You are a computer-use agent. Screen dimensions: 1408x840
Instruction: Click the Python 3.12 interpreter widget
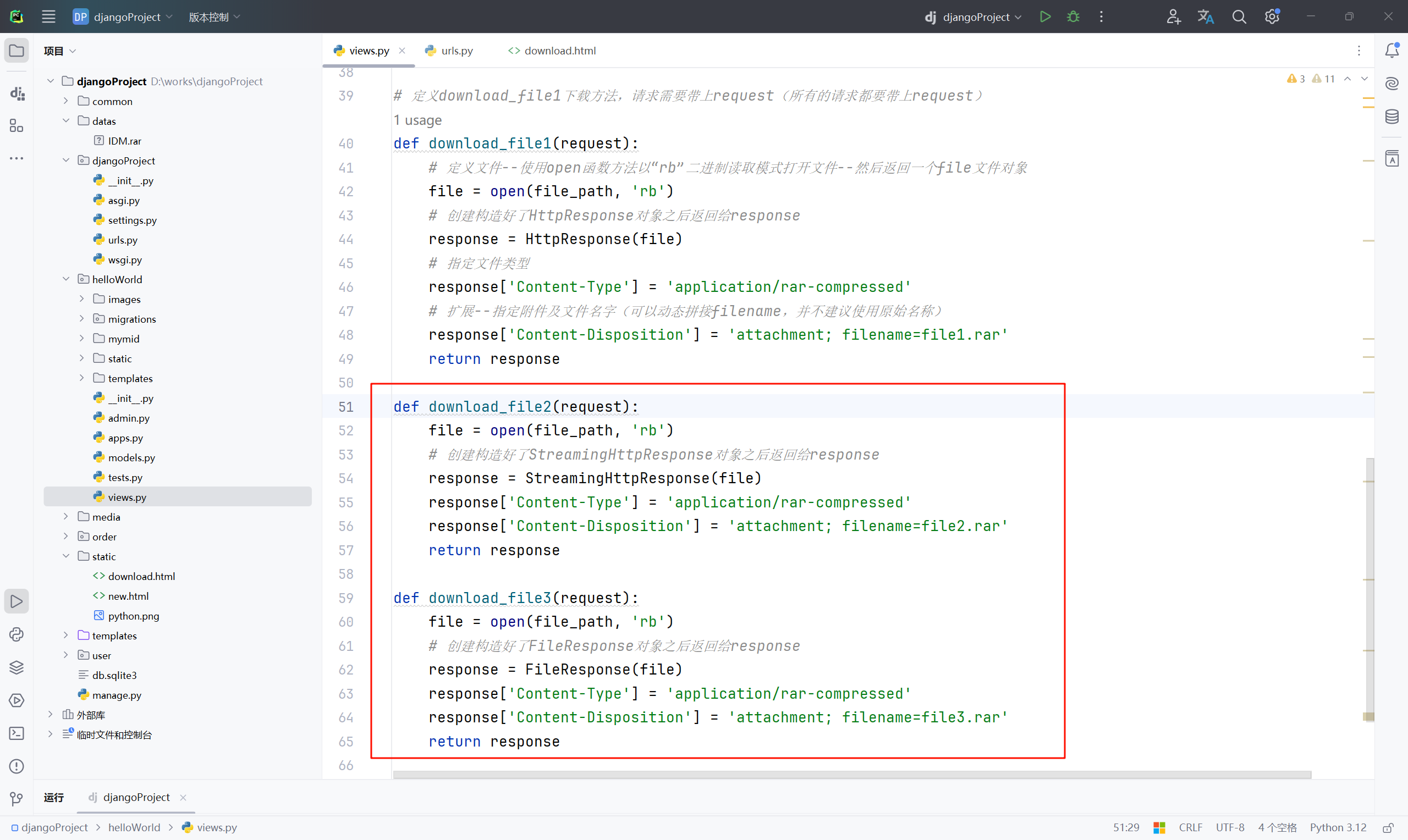(x=1338, y=827)
